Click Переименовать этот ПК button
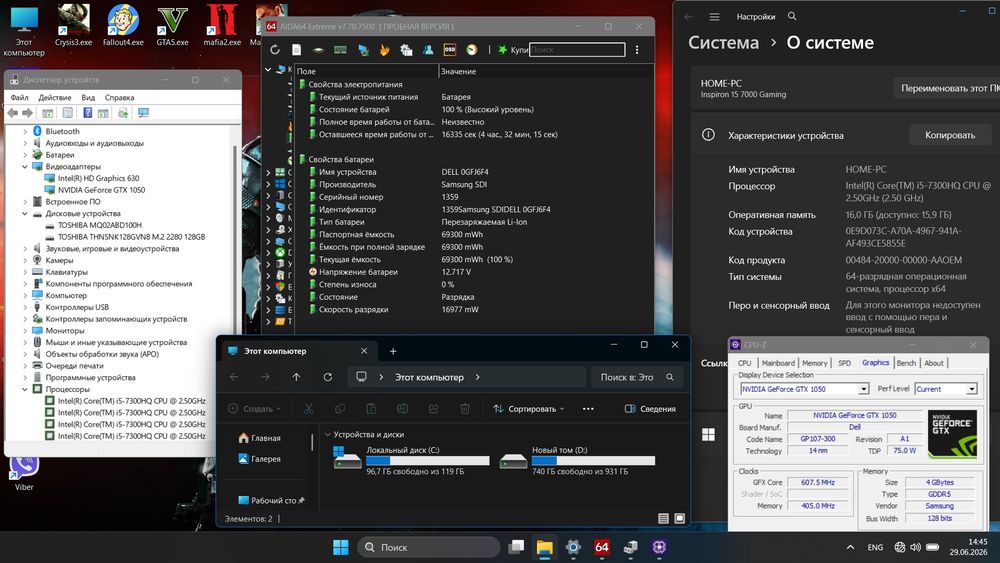This screenshot has height=563, width=1000. pos(947,88)
